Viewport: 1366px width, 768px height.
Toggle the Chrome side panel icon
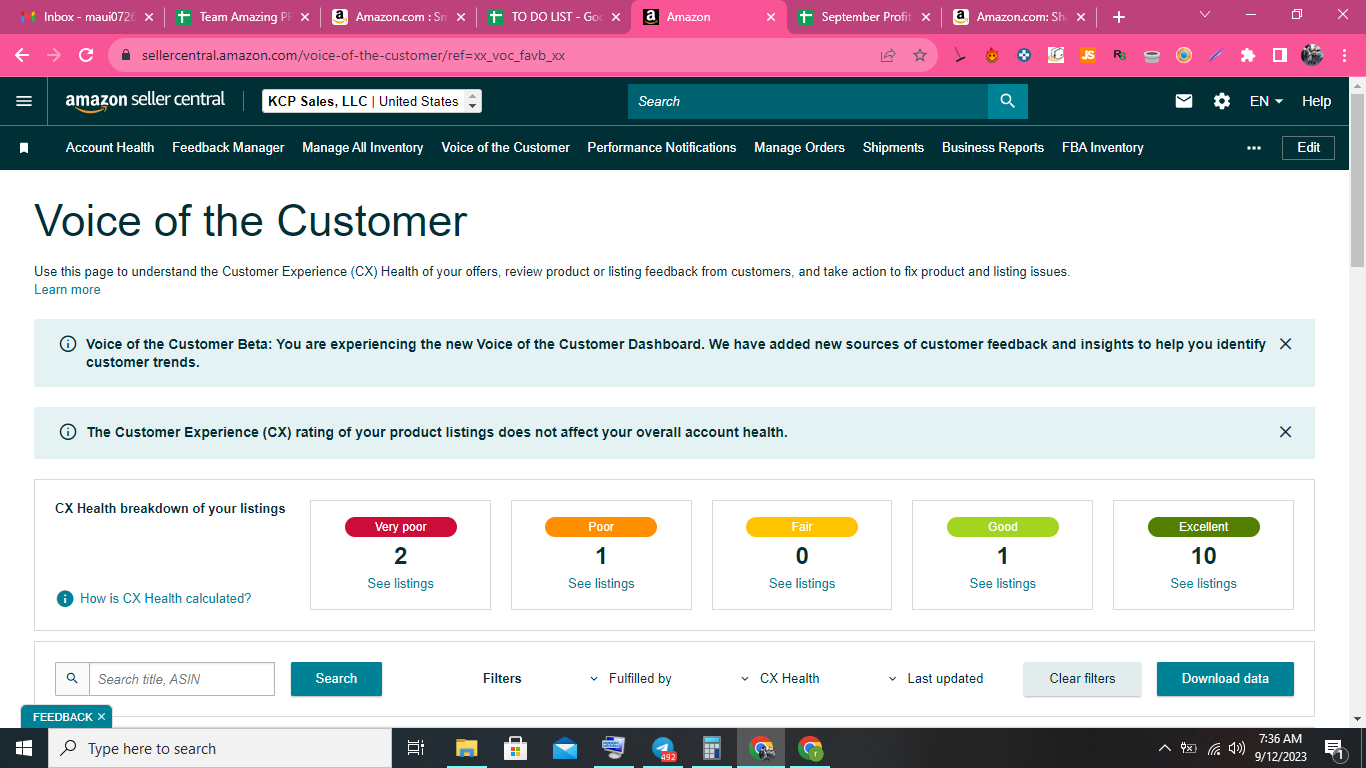1279,56
